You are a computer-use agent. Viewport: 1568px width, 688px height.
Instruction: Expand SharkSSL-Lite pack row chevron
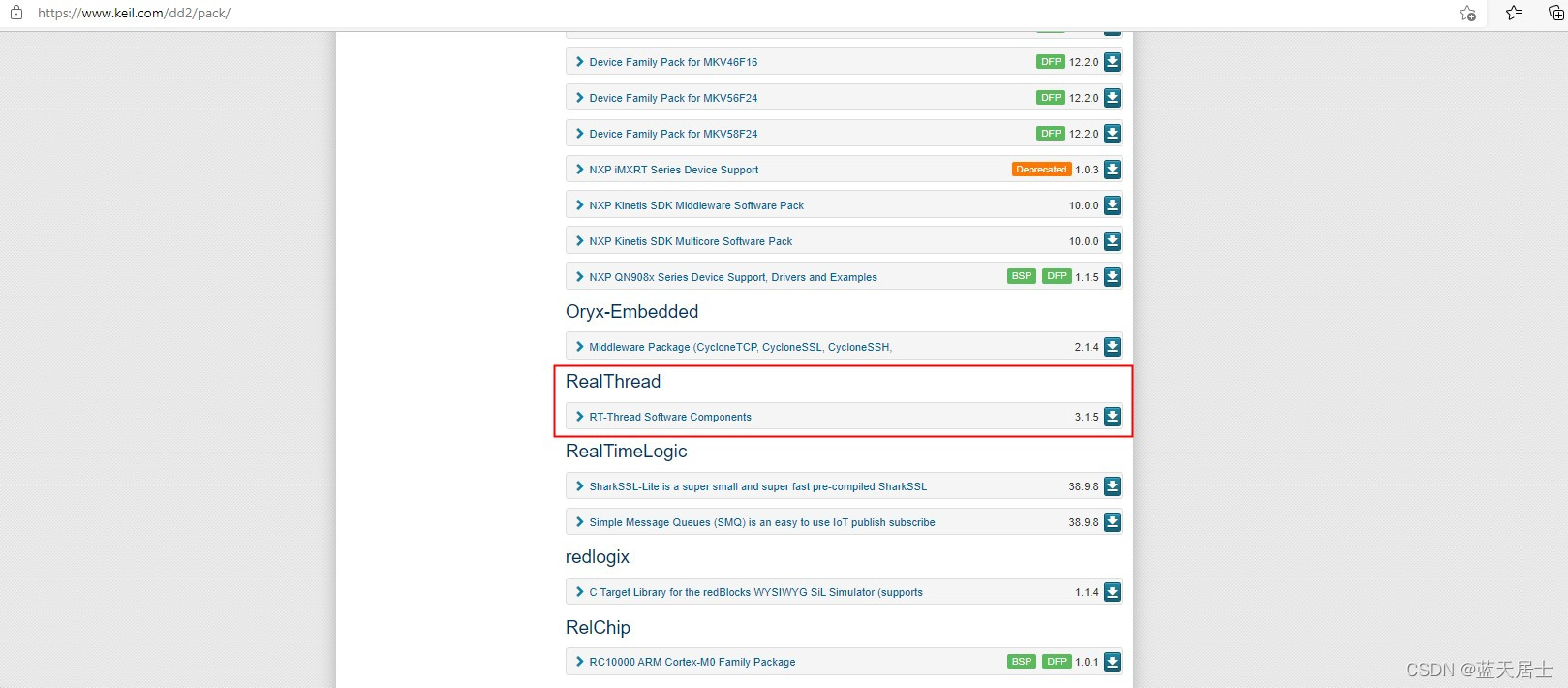579,486
